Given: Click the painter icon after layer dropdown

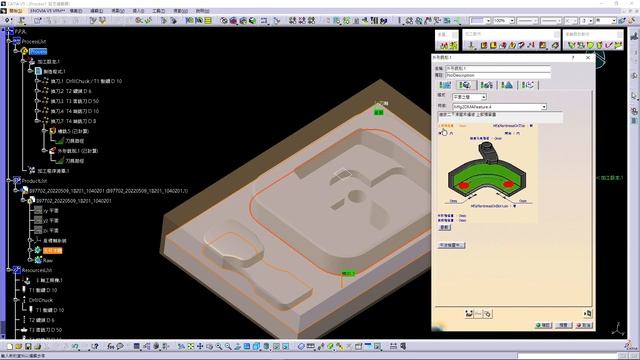Looking at the screenshot, I should click(x=622, y=20).
